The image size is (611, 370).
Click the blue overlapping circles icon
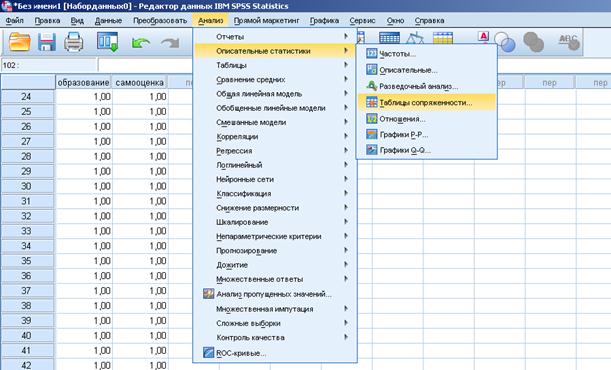tap(505, 41)
